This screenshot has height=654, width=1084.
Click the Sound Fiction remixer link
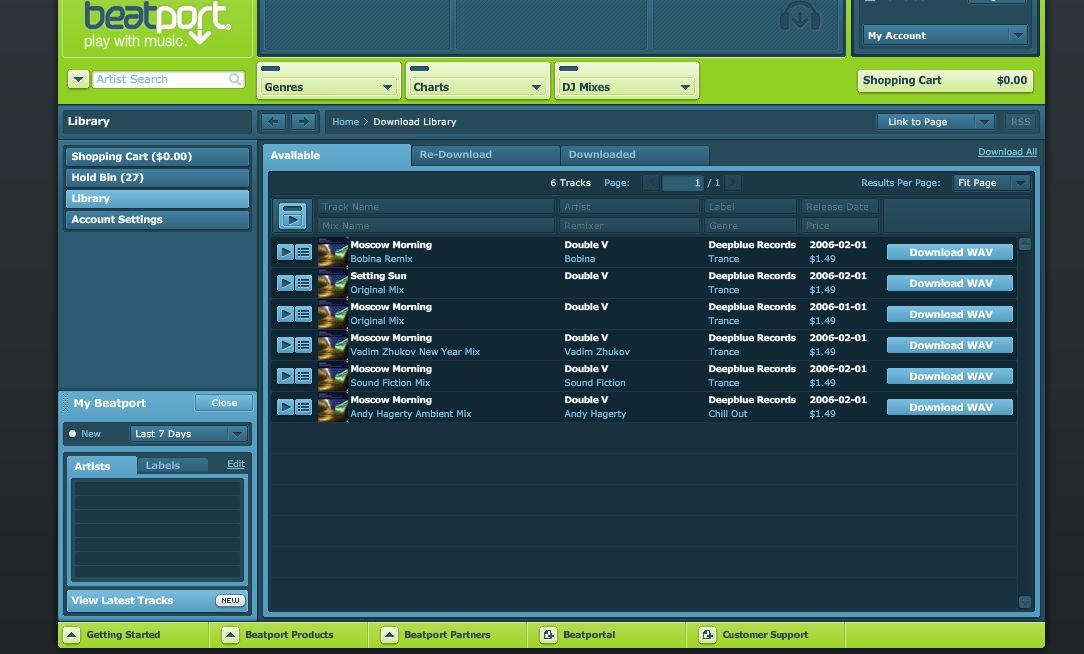point(595,383)
